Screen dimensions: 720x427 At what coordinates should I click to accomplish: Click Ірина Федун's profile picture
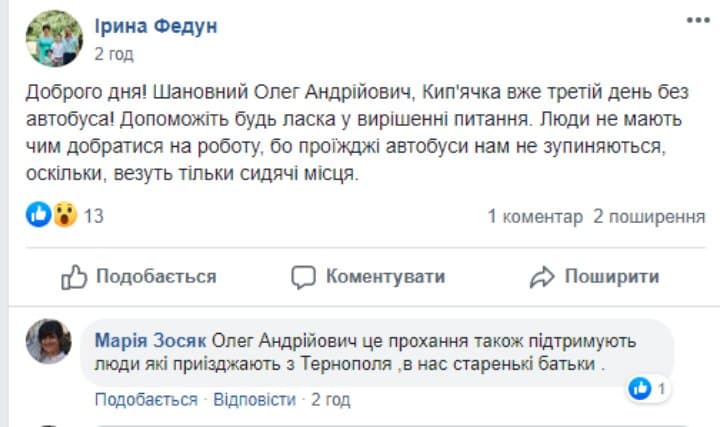(x=53, y=38)
